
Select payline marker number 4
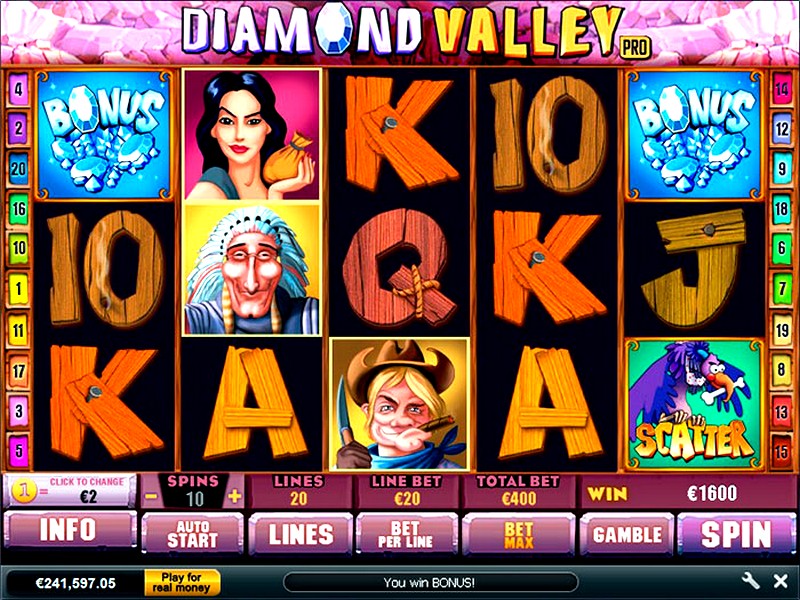tap(18, 89)
